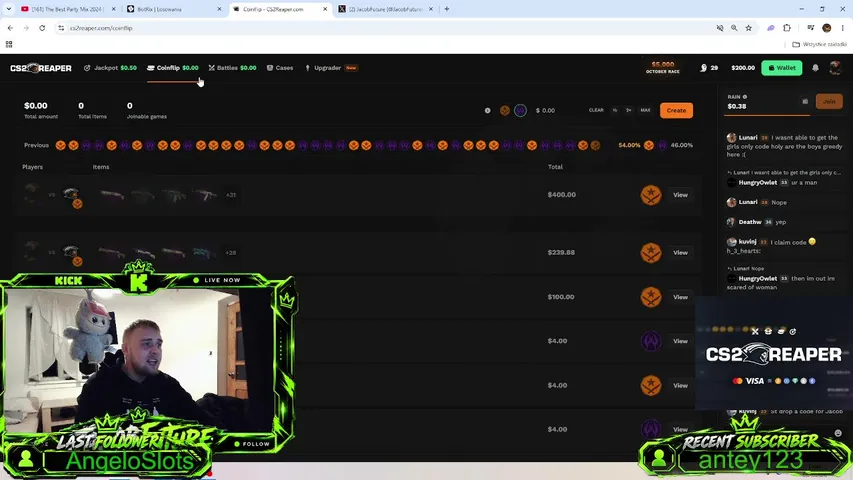Clear the bet amount
Screen dimensions: 853x480
coord(596,110)
